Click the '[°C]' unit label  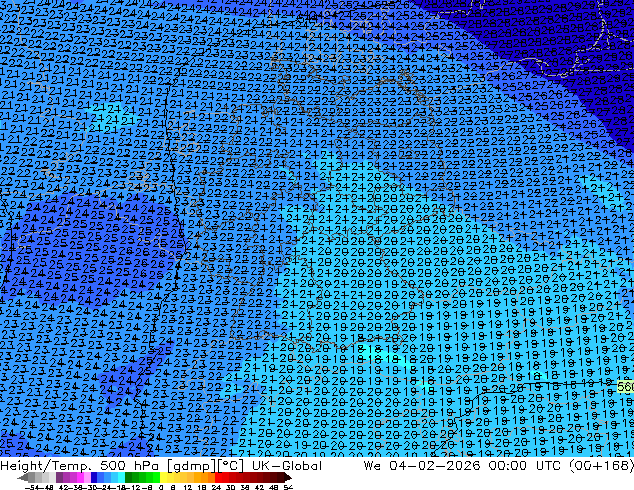coord(230,466)
